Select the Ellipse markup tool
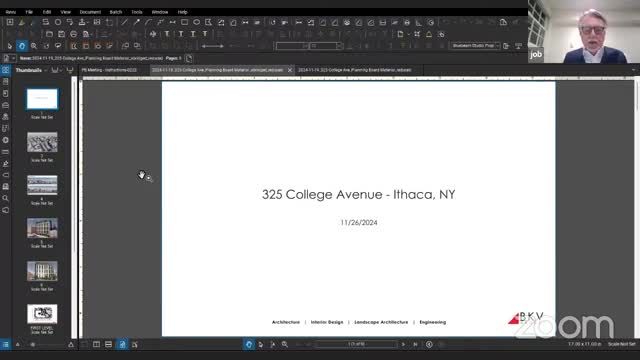Viewport: 640px width, 360px height. click(x=197, y=22)
